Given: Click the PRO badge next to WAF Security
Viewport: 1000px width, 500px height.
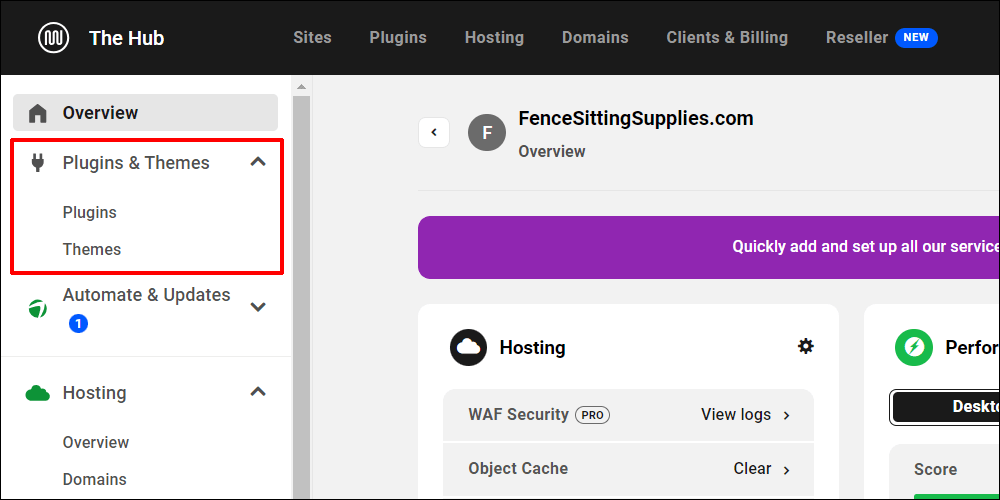Looking at the screenshot, I should (x=592, y=415).
